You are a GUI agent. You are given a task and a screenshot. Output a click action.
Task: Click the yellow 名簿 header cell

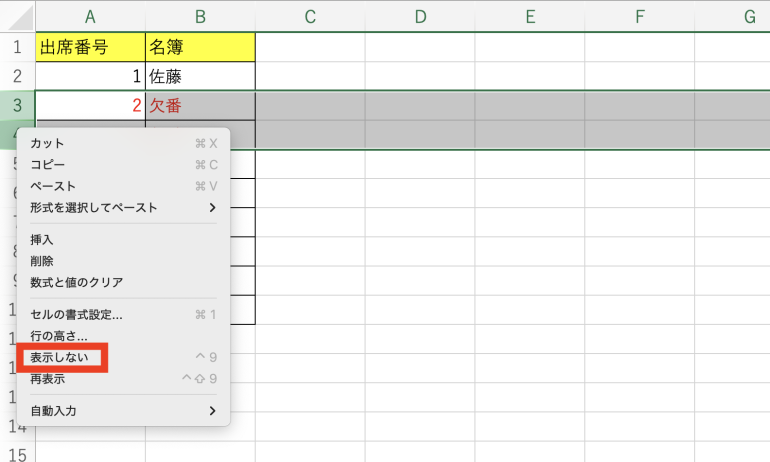tap(200, 47)
